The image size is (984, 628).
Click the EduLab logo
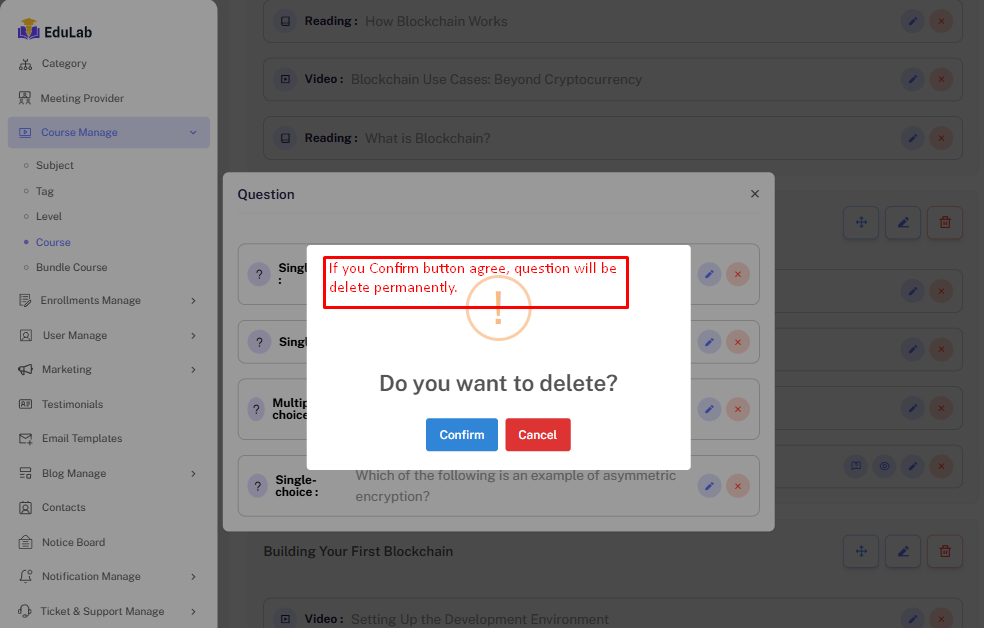[x=55, y=31]
